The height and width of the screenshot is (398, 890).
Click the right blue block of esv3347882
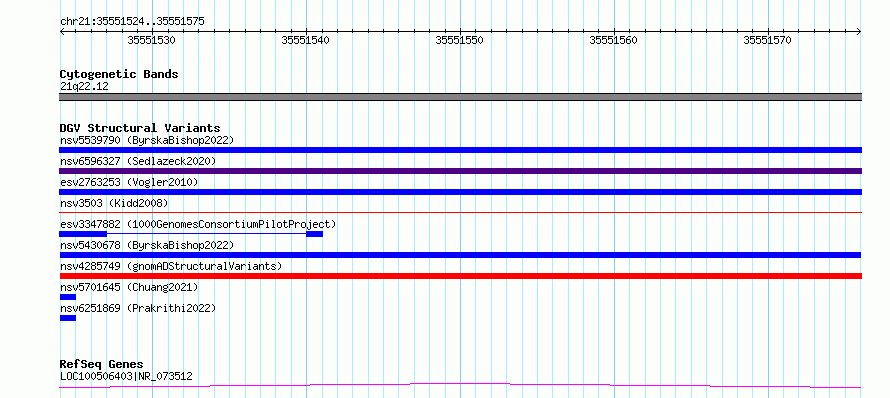click(314, 234)
